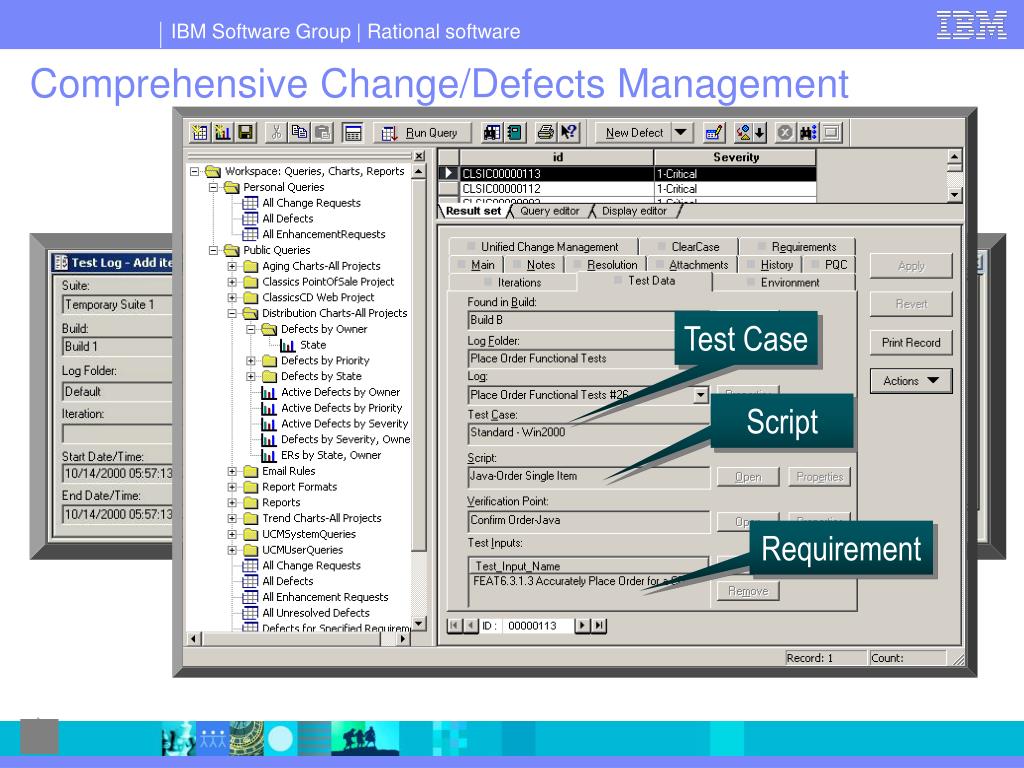Click the Run Query button
Screen dimensions: 1024x768
coord(421,133)
